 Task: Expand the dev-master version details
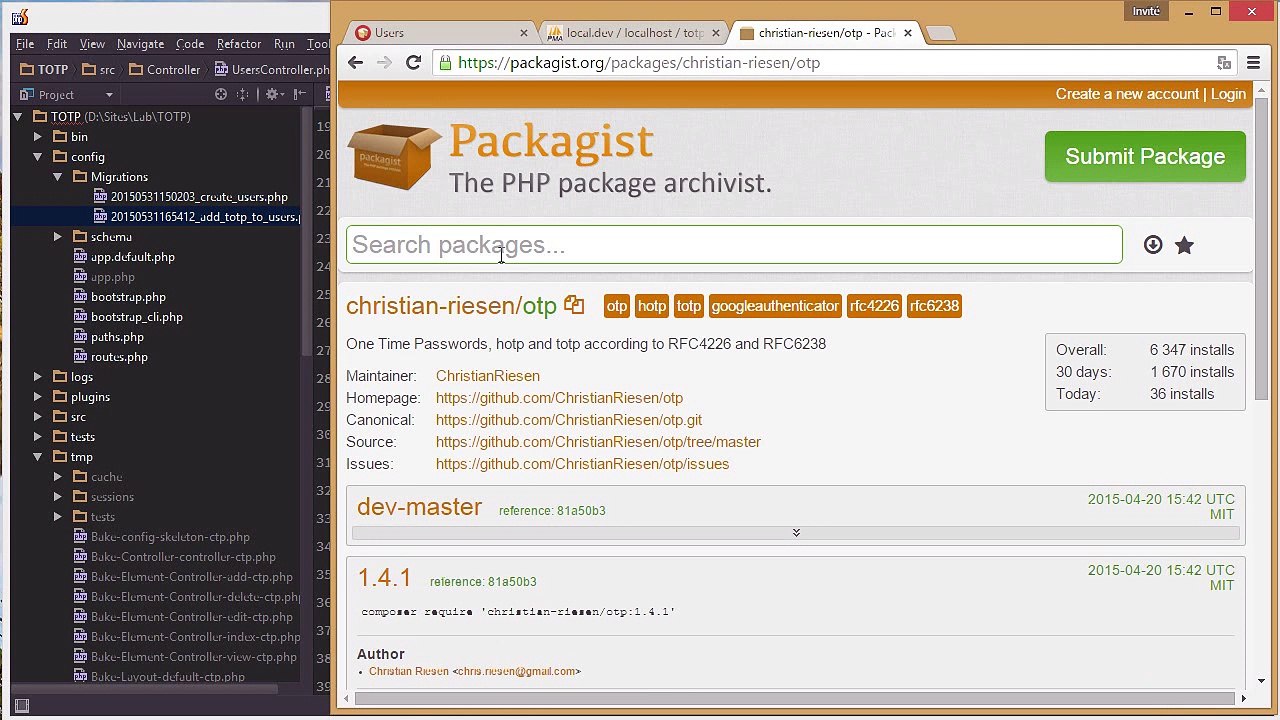796,533
